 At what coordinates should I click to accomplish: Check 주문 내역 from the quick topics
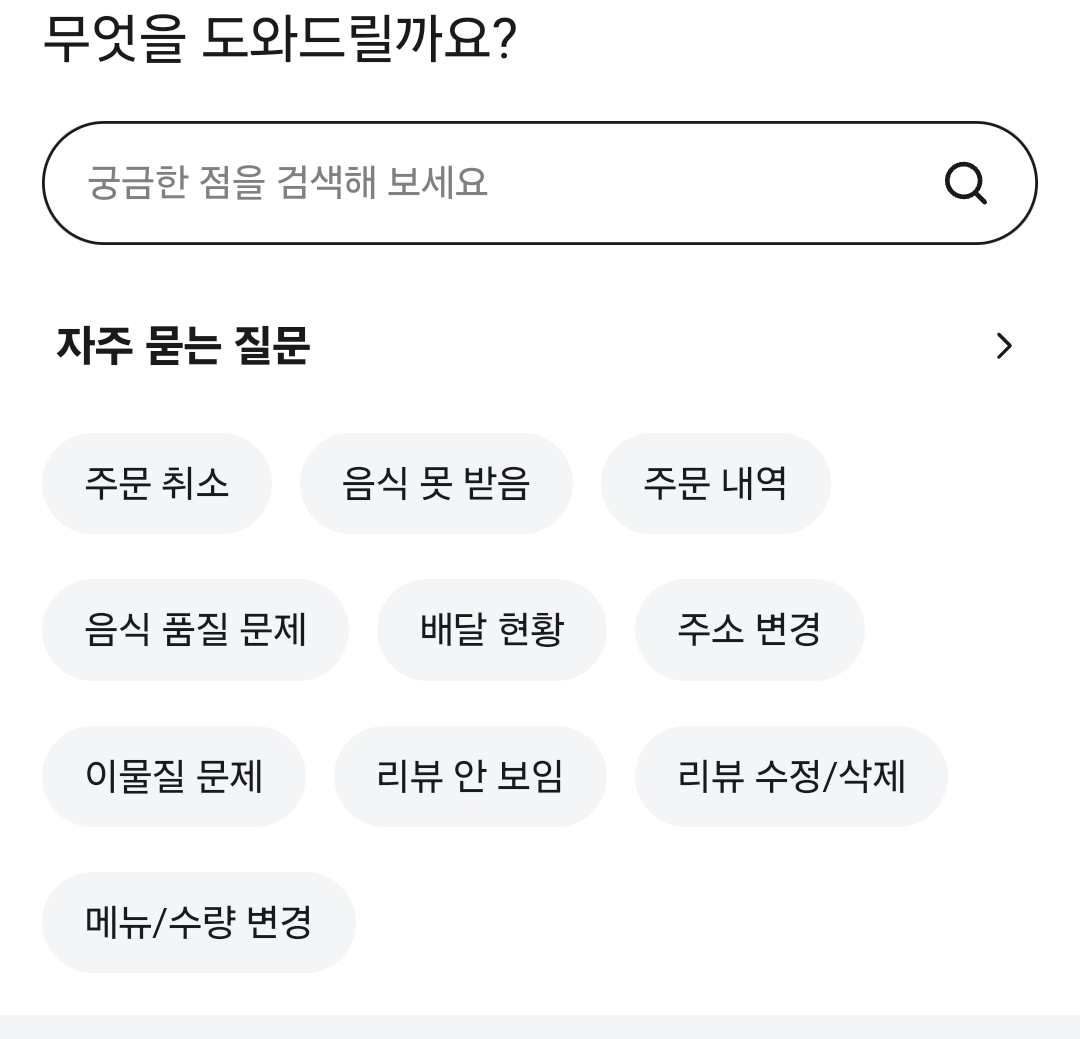715,483
